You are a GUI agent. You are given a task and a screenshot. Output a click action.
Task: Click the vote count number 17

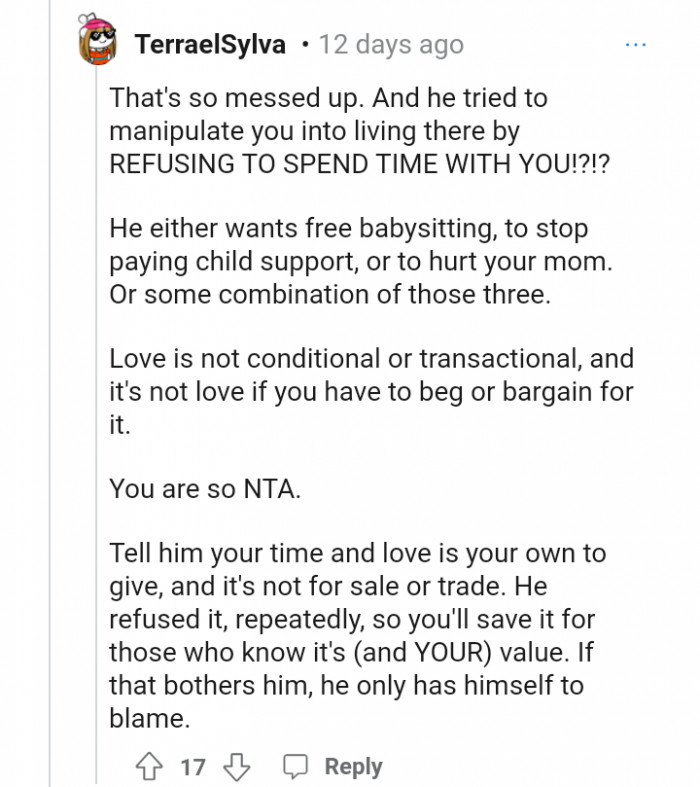click(192, 767)
